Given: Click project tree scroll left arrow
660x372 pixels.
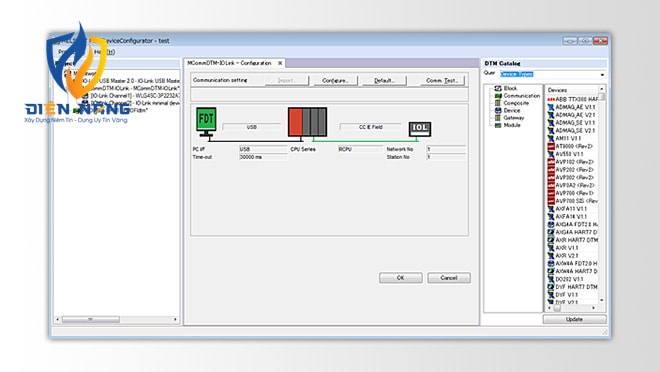Looking at the screenshot, I should (58, 320).
